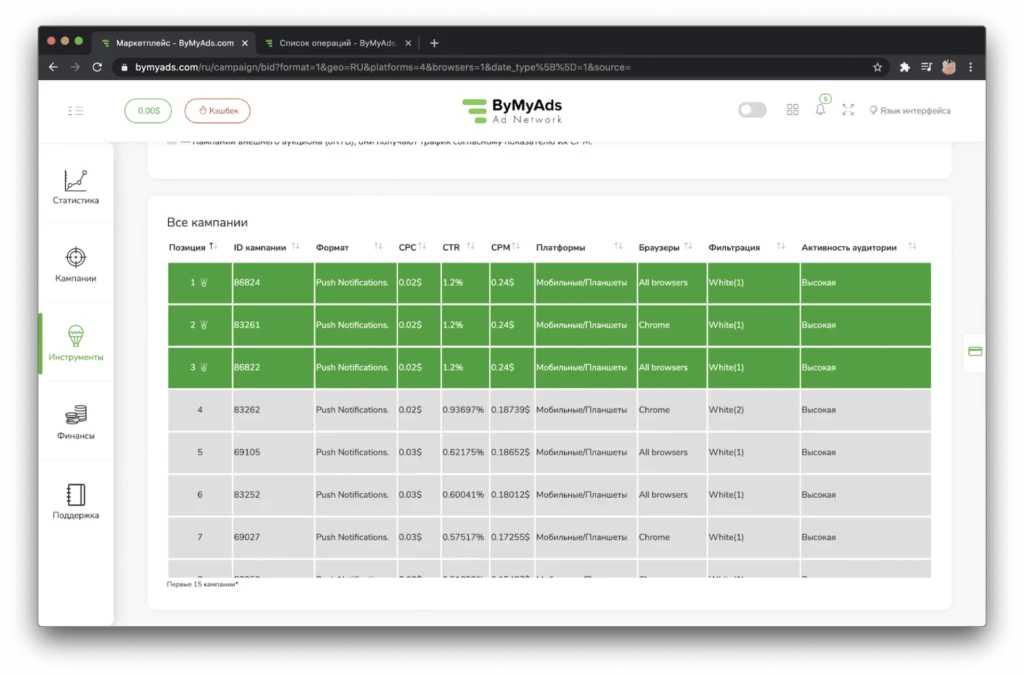Click CTR value 0.60041%

pyautogui.click(x=463, y=495)
